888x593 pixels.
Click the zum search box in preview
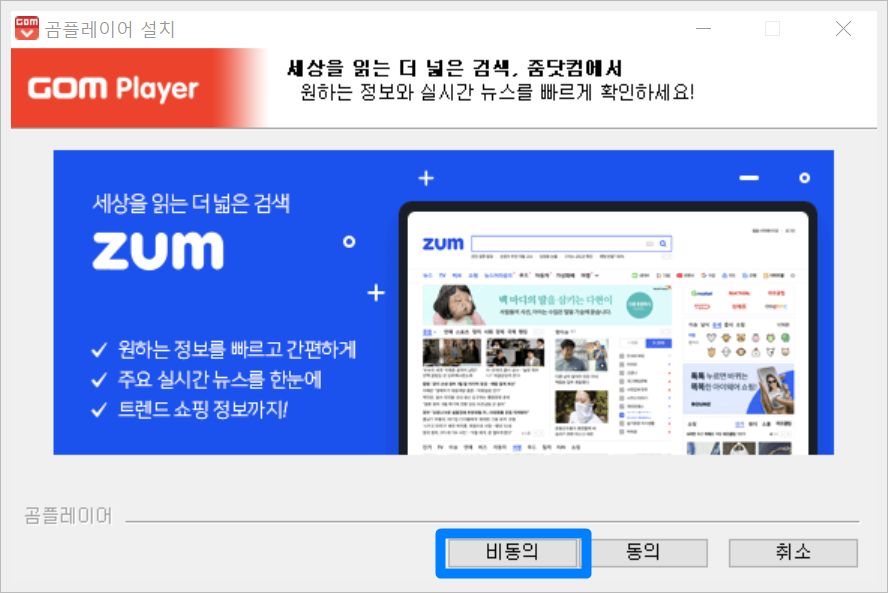[x=571, y=244]
